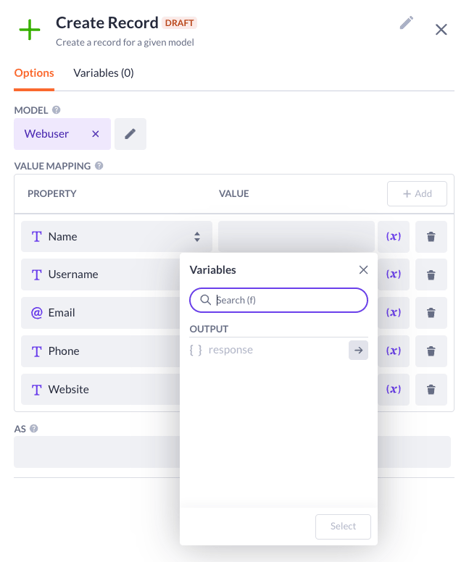Delete the Name mapping row
Screen dimensions: 469x562
point(431,237)
